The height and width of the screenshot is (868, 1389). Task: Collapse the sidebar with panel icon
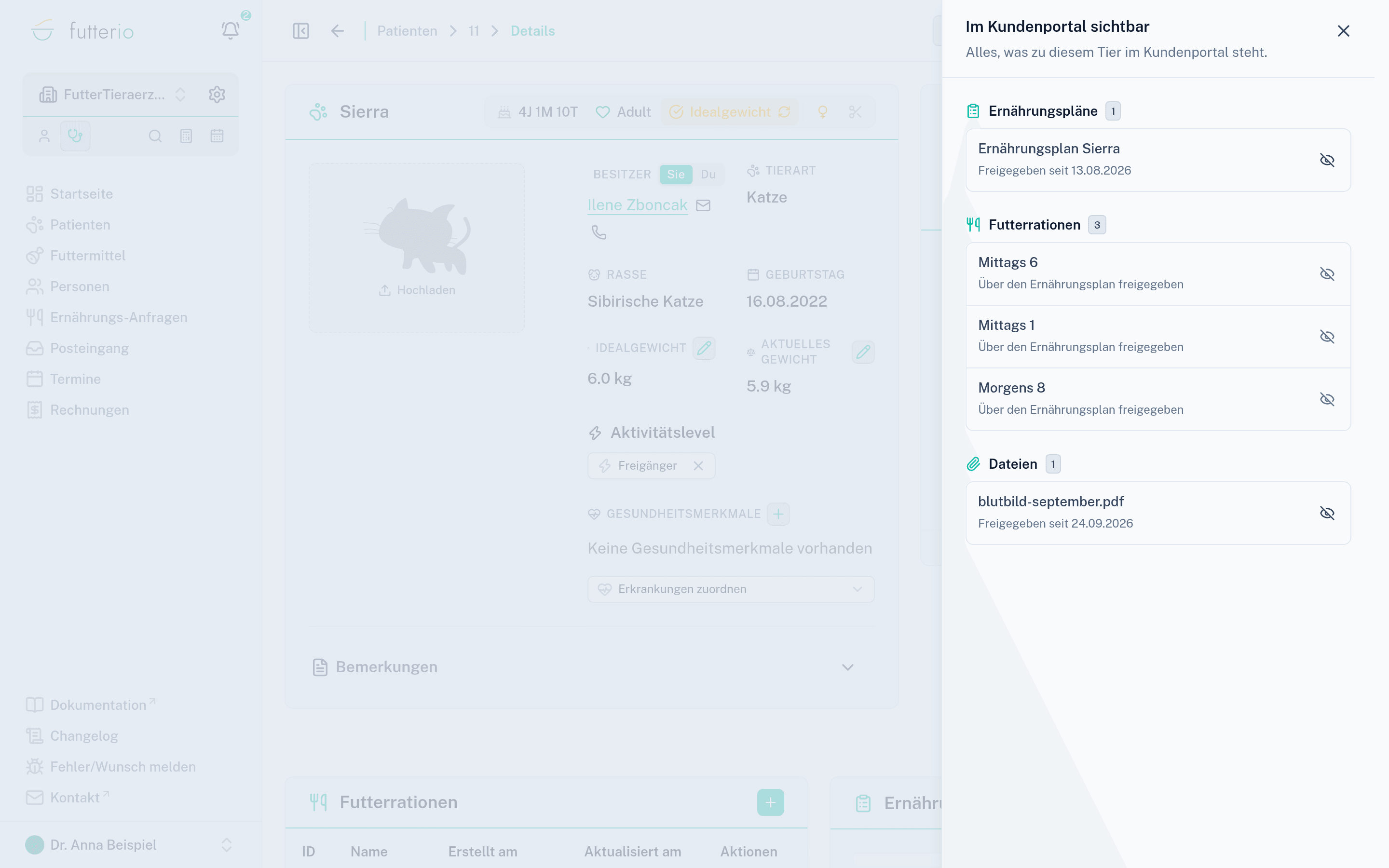(x=301, y=31)
